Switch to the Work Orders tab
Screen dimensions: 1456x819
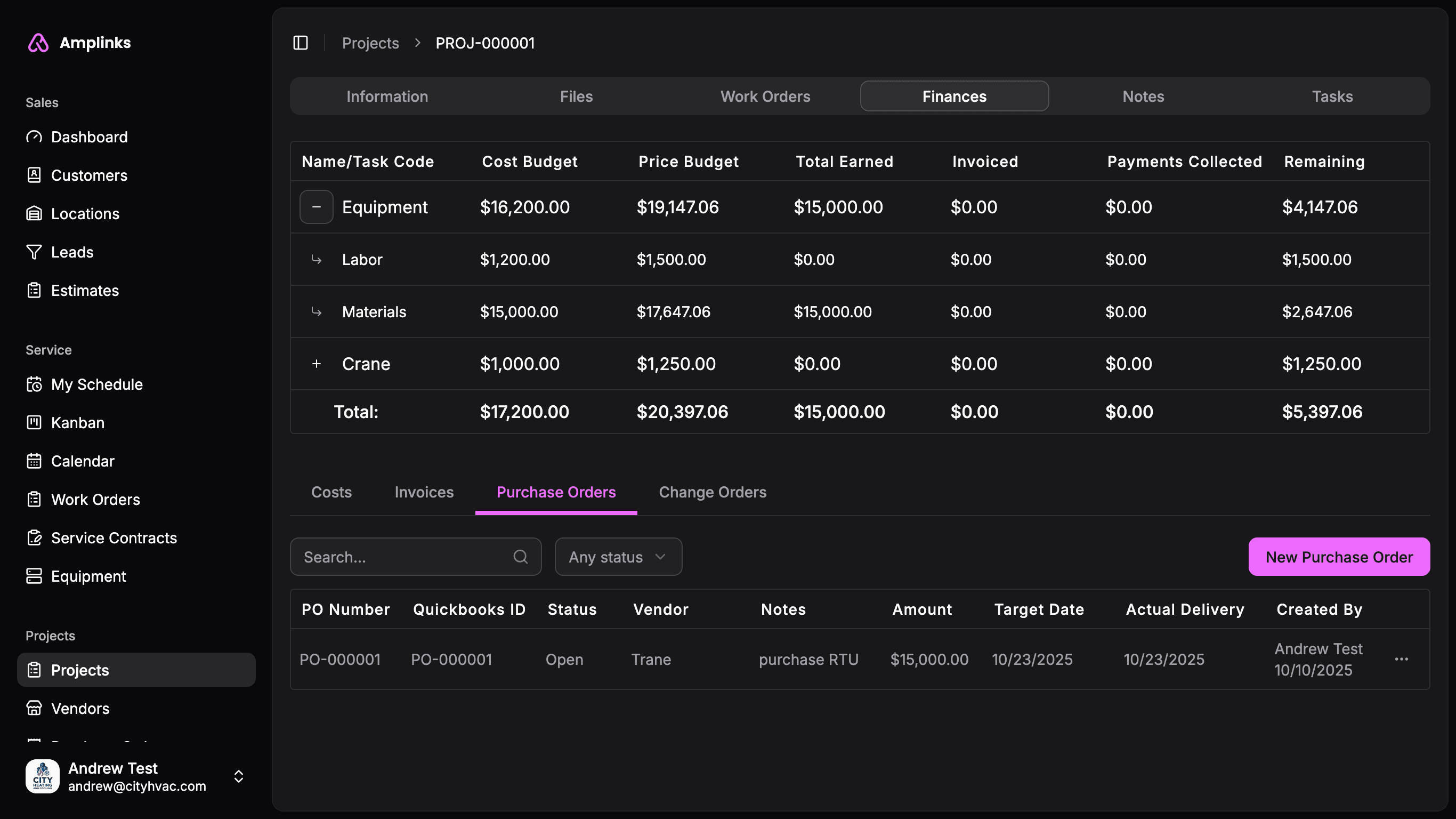click(765, 96)
